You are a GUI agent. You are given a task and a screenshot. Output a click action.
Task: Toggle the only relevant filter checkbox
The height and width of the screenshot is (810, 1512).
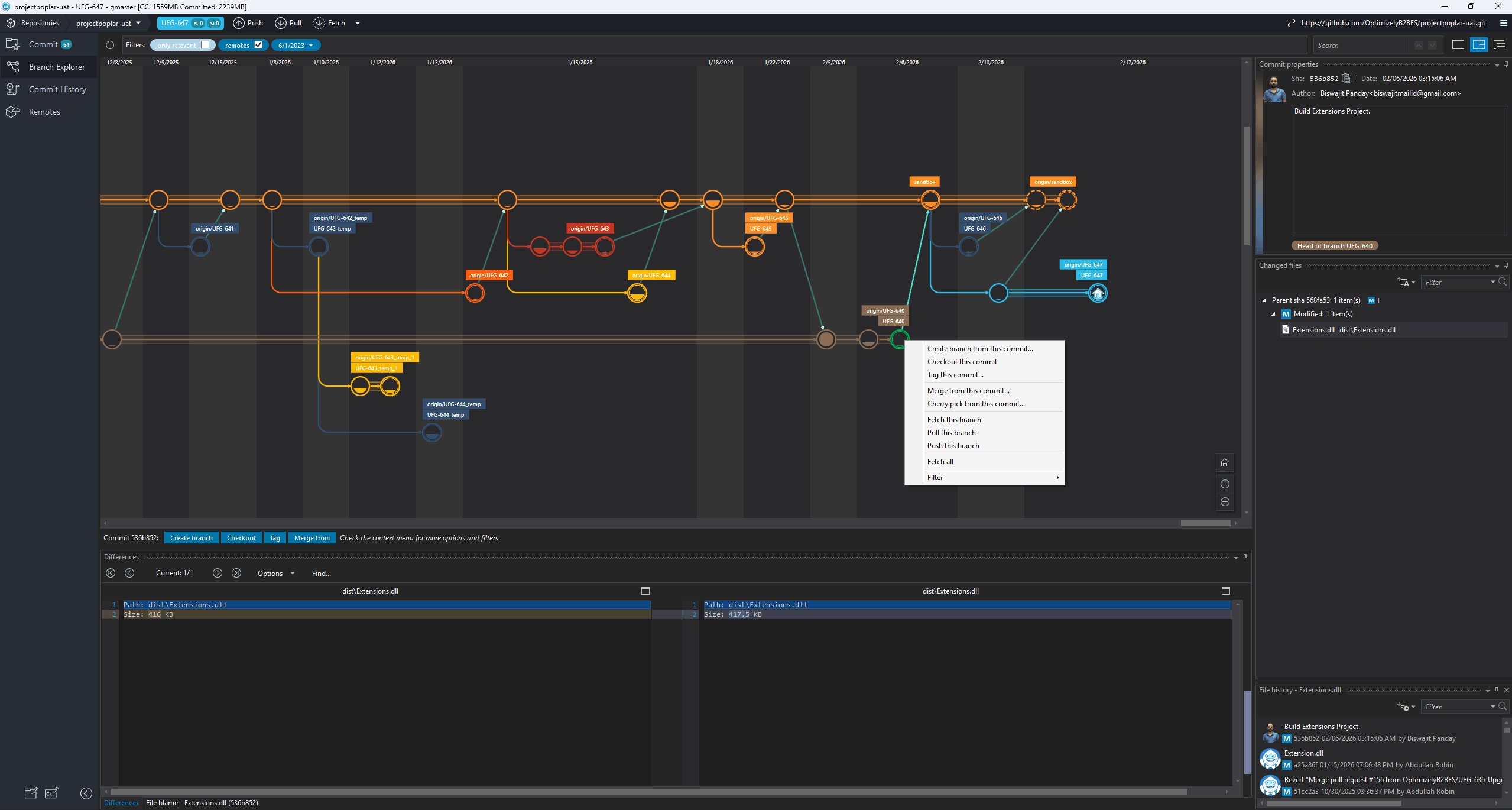click(x=205, y=45)
